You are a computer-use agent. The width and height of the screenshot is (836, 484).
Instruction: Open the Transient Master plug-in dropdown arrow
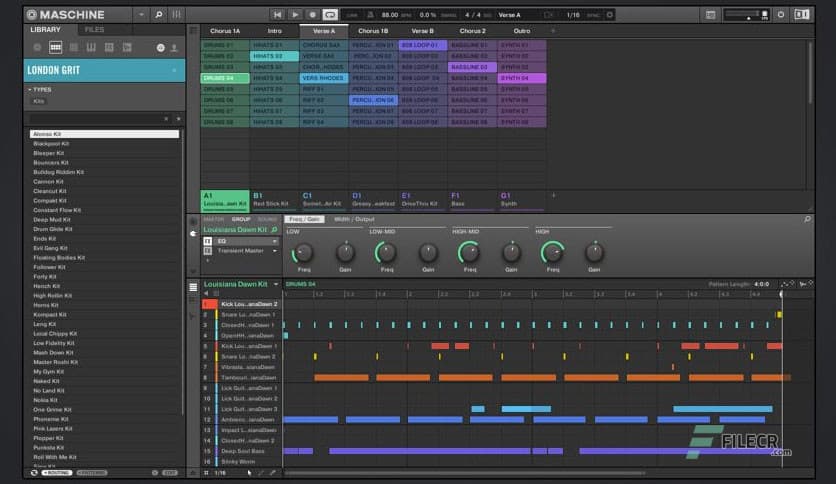pyautogui.click(x=275, y=251)
